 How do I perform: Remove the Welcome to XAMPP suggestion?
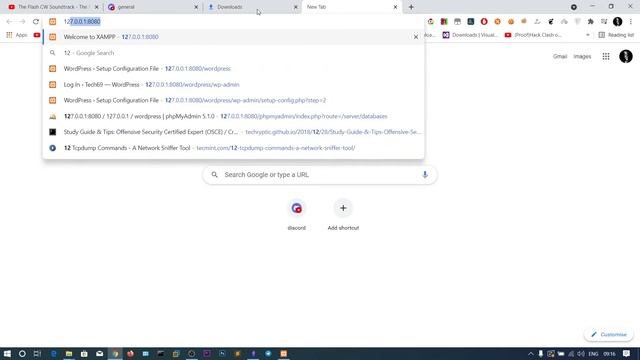416,37
